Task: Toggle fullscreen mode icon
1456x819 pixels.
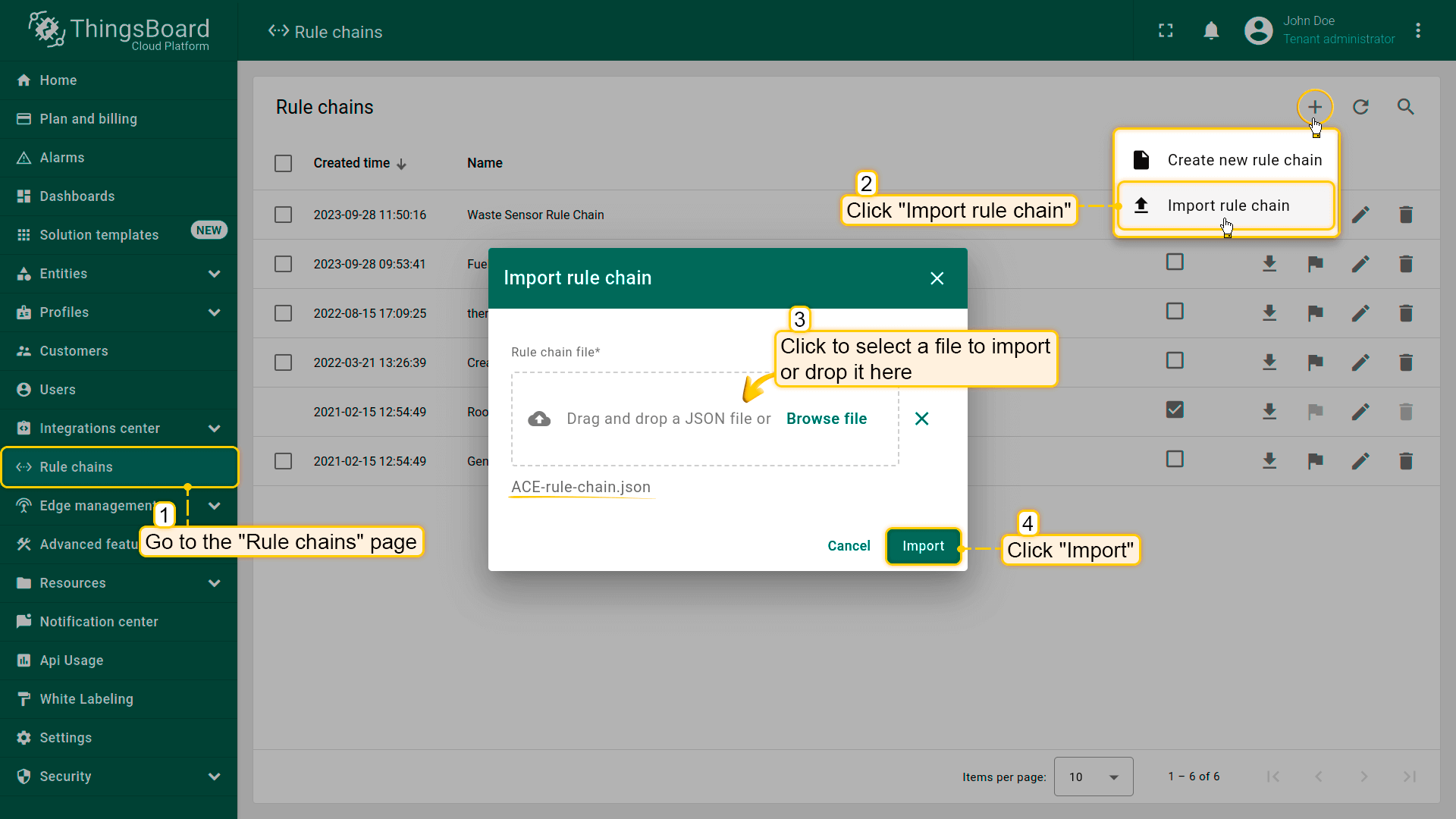Action: click(1166, 30)
